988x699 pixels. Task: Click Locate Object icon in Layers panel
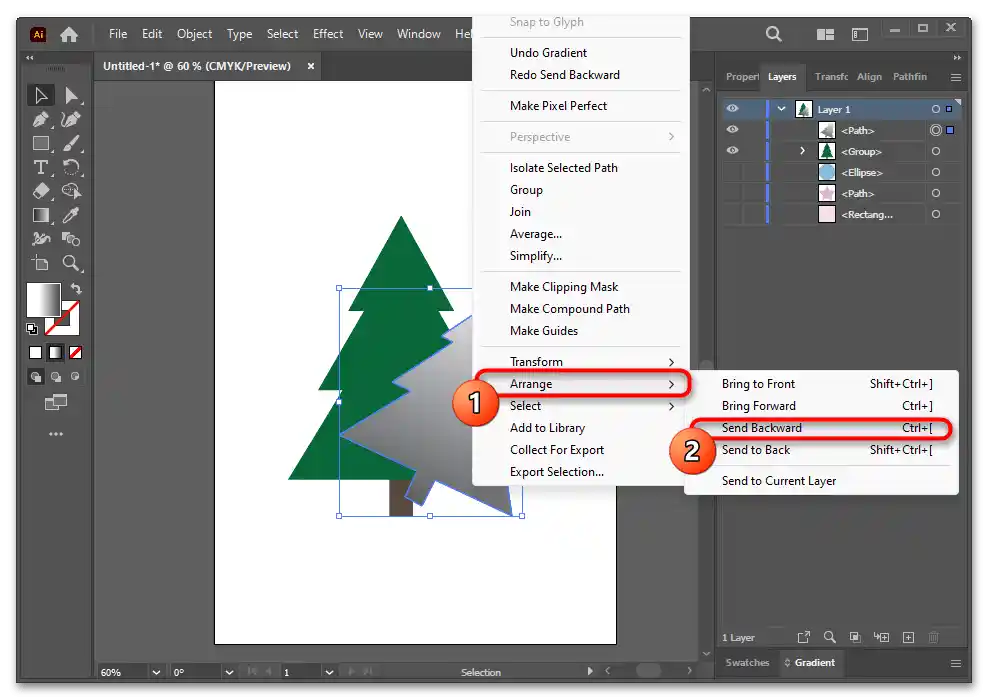[829, 637]
